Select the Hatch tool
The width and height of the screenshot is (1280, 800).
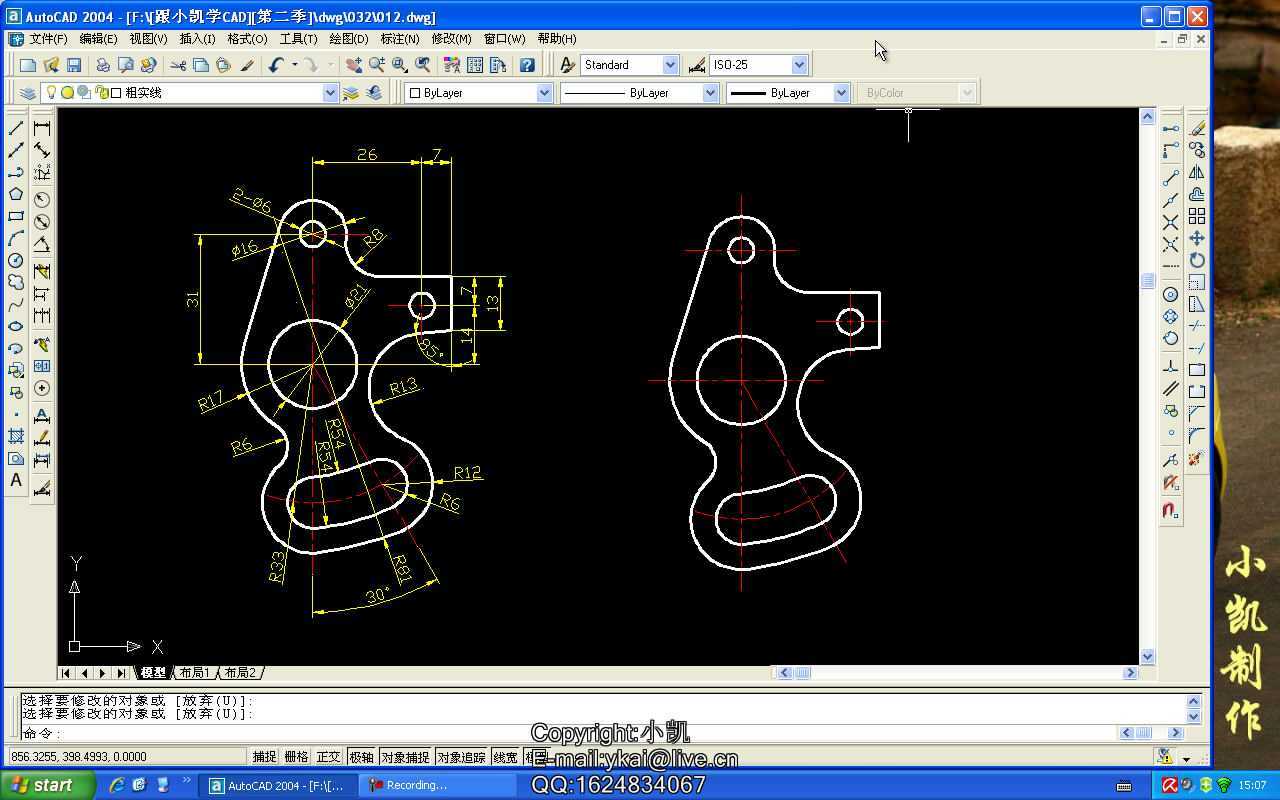16,436
